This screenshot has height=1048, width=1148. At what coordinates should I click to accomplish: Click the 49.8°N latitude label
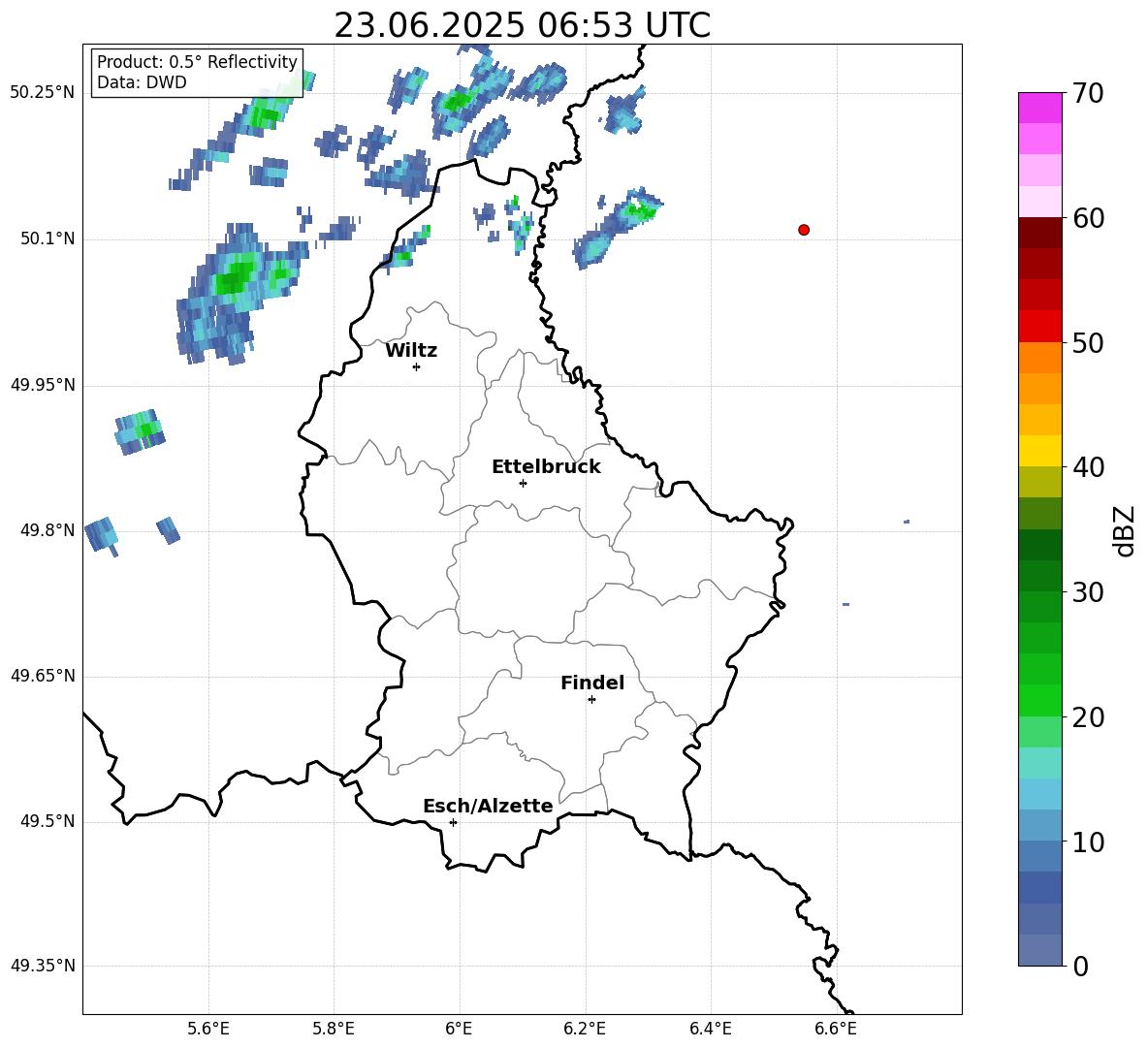(48, 530)
